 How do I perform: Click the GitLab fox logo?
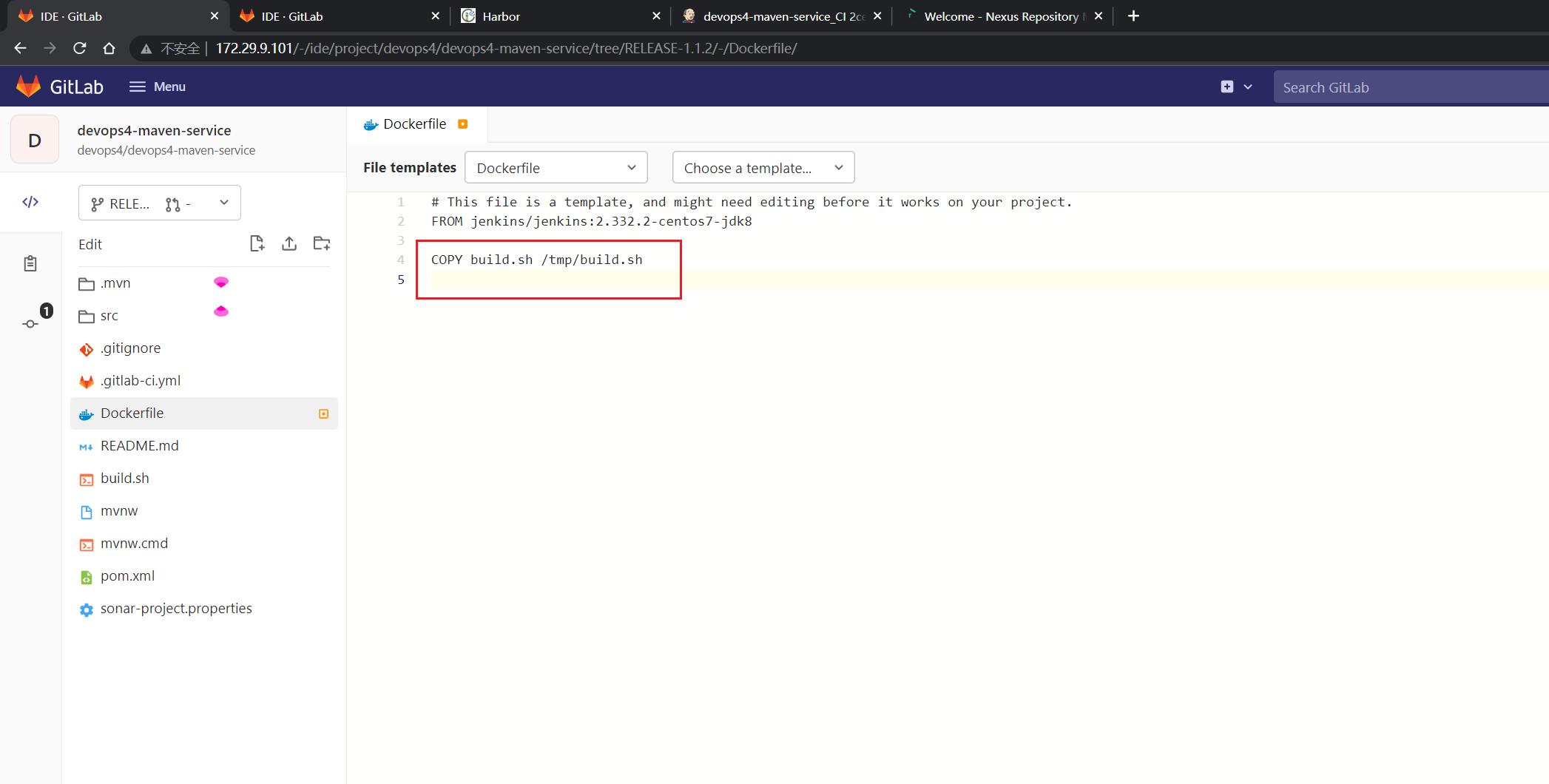[29, 87]
